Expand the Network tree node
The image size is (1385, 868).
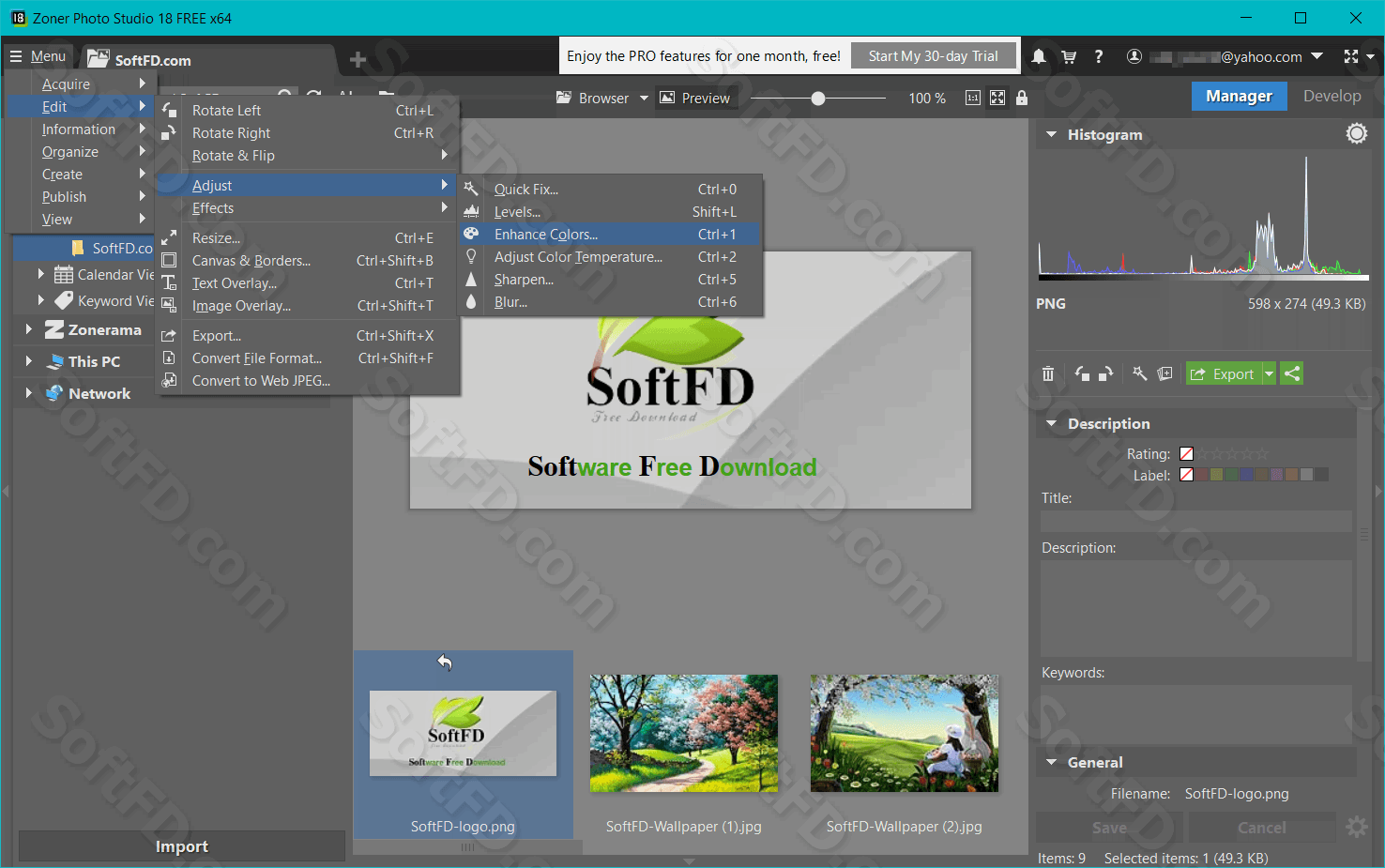[28, 393]
